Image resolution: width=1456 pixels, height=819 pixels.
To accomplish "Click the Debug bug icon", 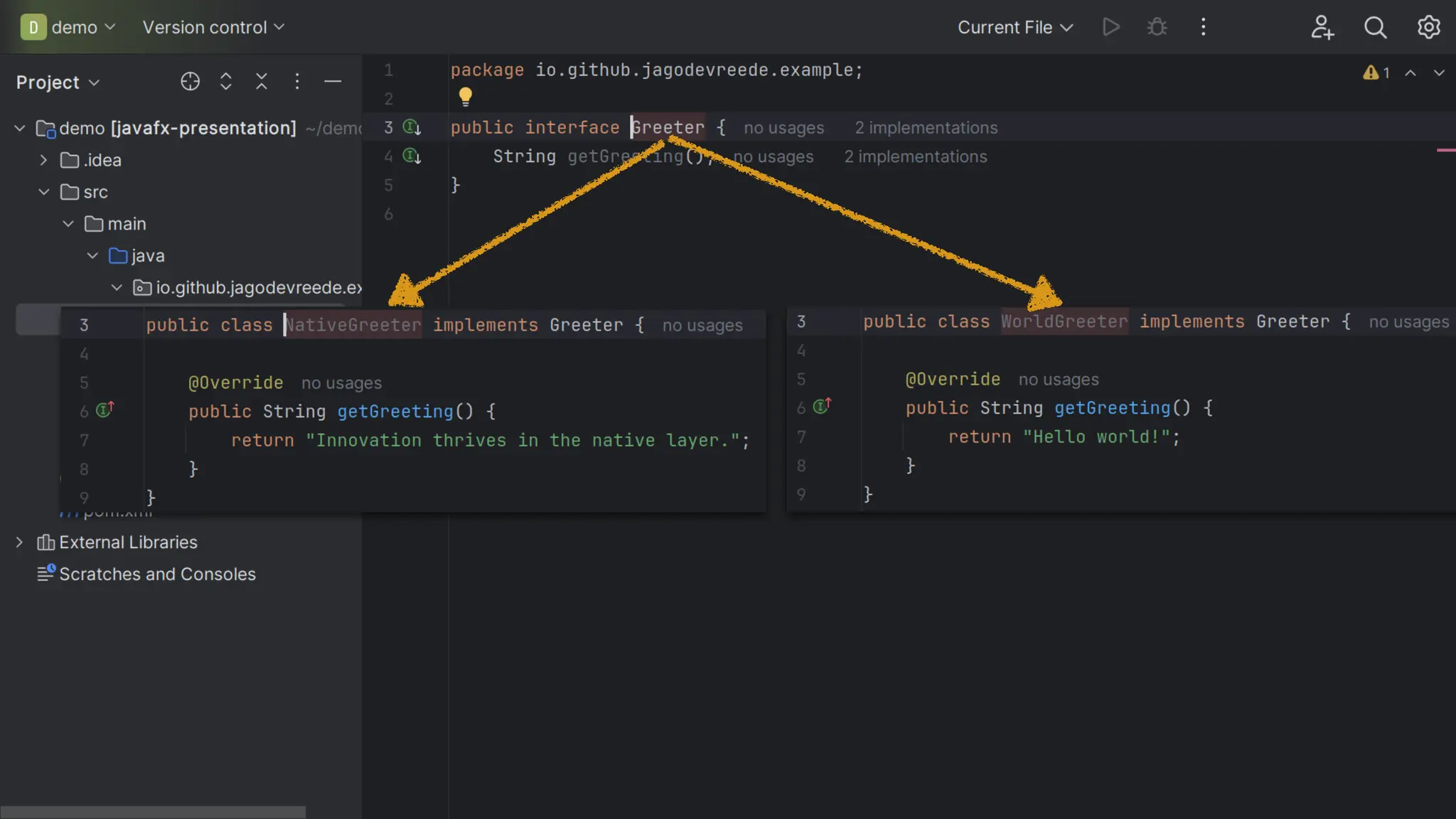I will pyautogui.click(x=1157, y=27).
